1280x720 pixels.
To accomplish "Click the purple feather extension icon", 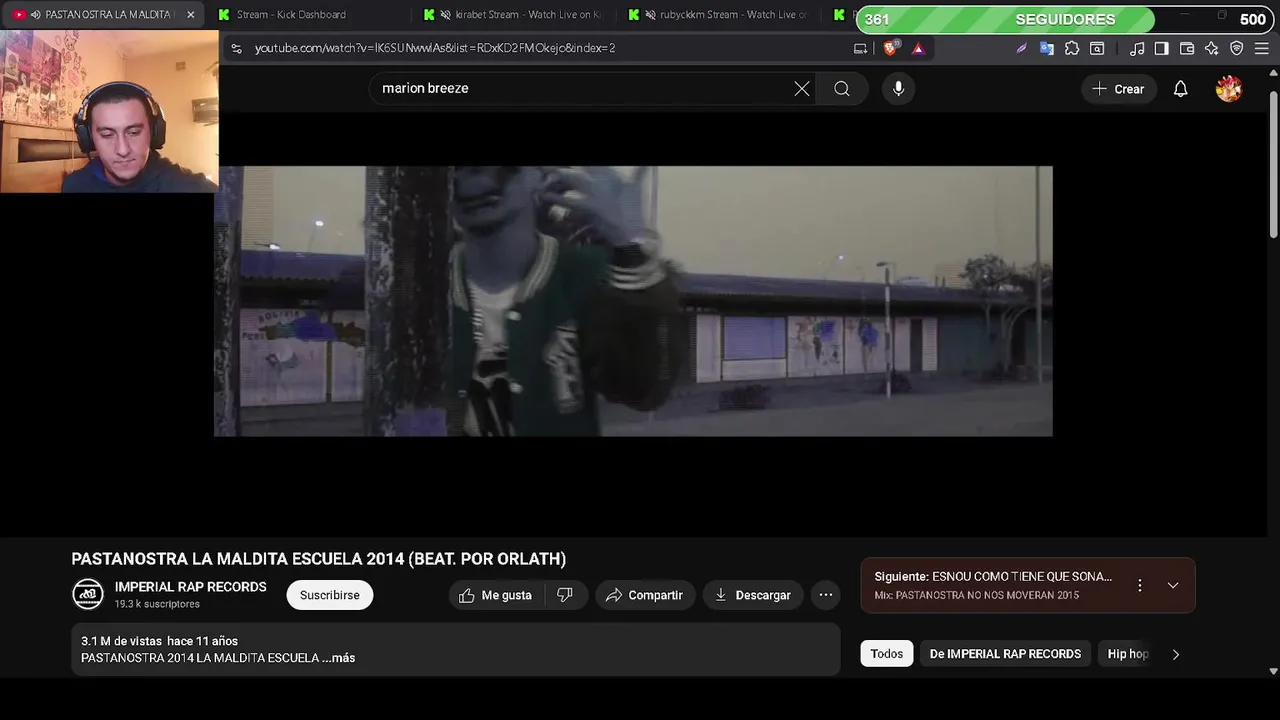I will 1021,48.
